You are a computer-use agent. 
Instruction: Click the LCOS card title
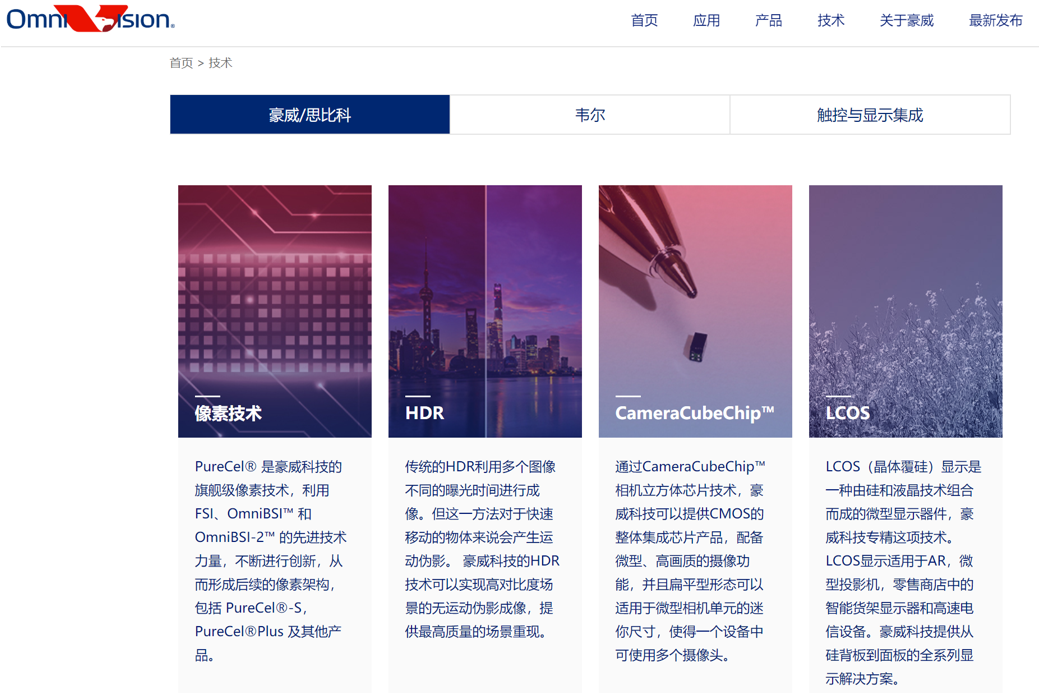click(848, 413)
